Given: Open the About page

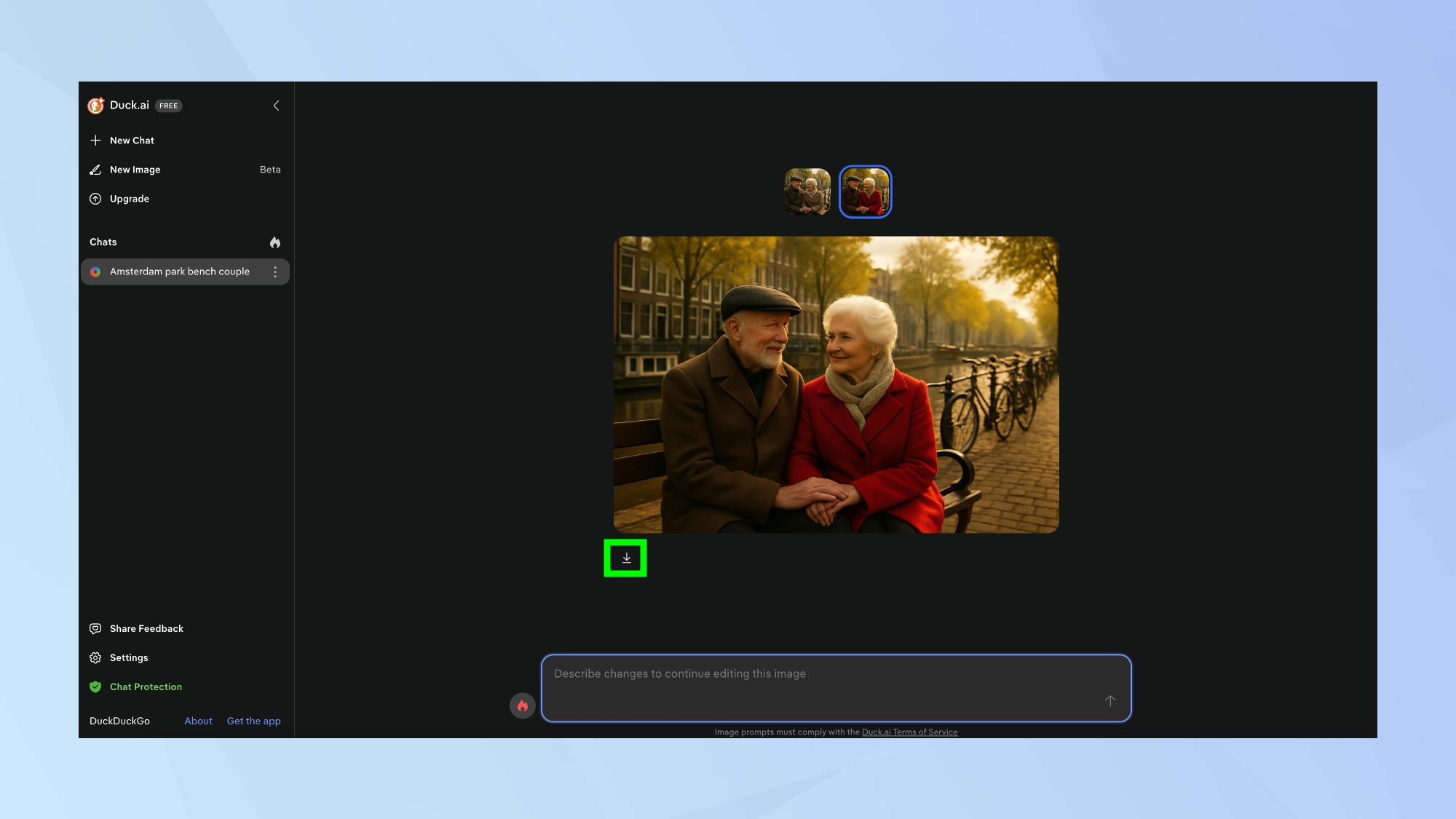Looking at the screenshot, I should pos(198,721).
